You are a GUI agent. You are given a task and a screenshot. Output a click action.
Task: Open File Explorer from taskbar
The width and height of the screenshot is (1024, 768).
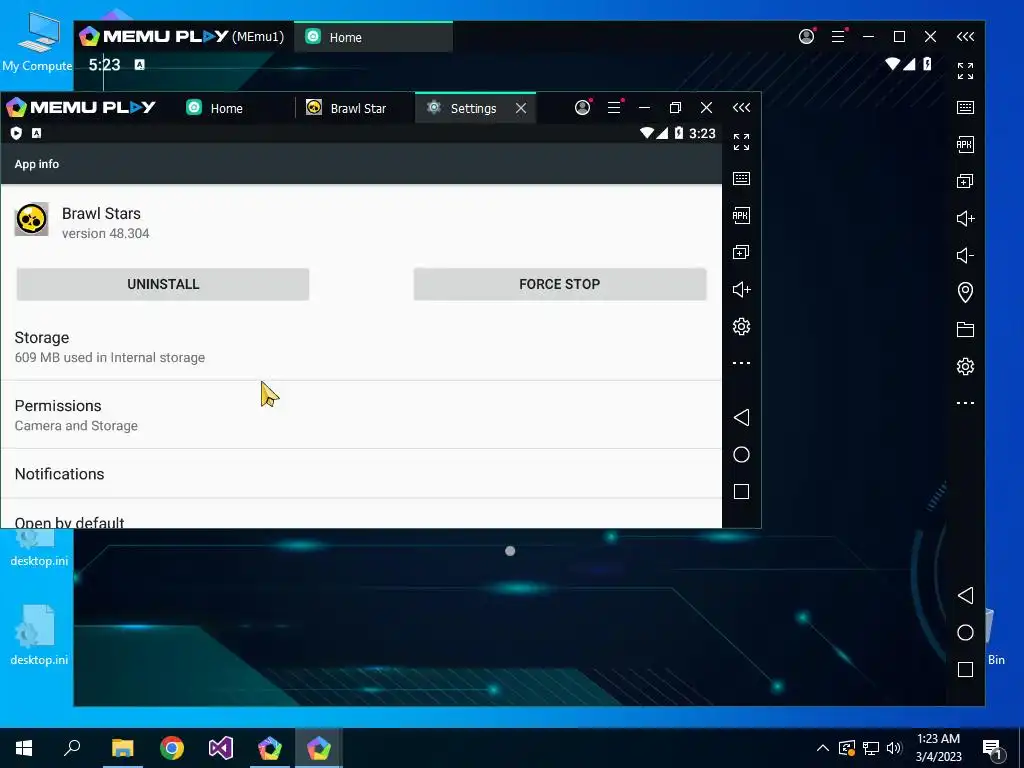click(122, 748)
